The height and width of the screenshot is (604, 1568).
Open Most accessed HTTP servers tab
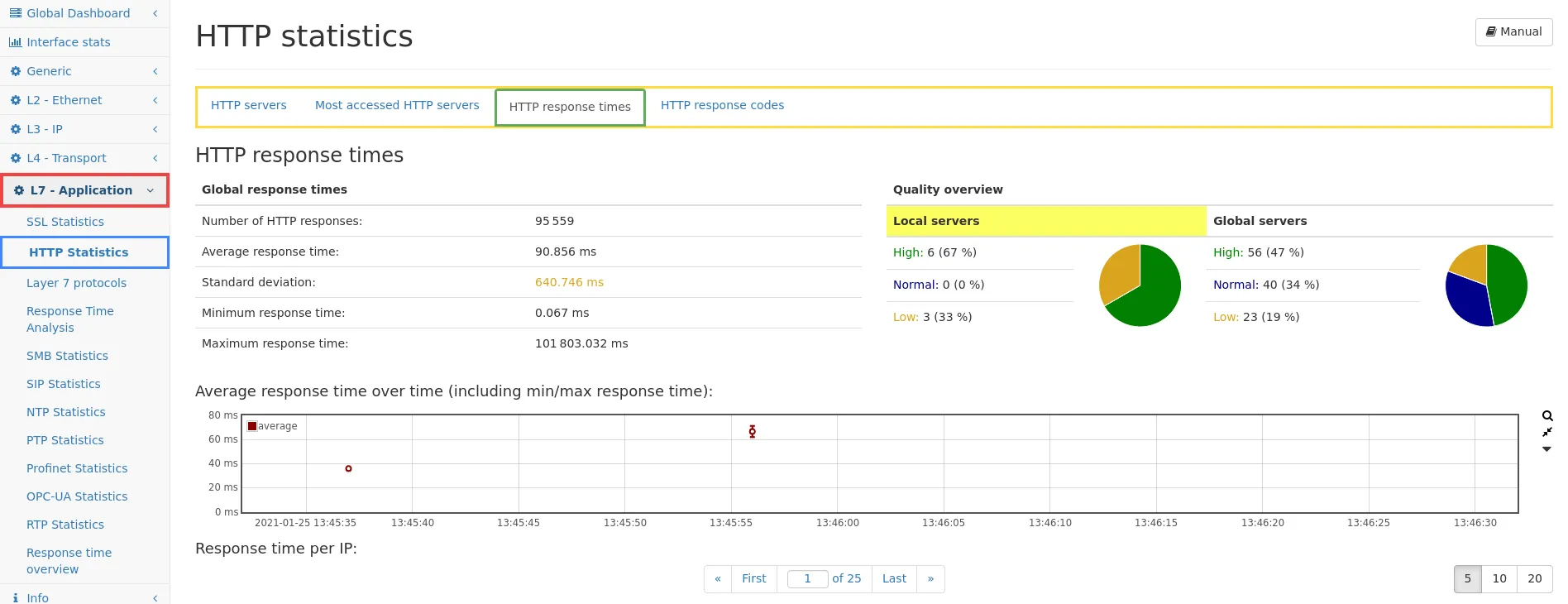397,105
